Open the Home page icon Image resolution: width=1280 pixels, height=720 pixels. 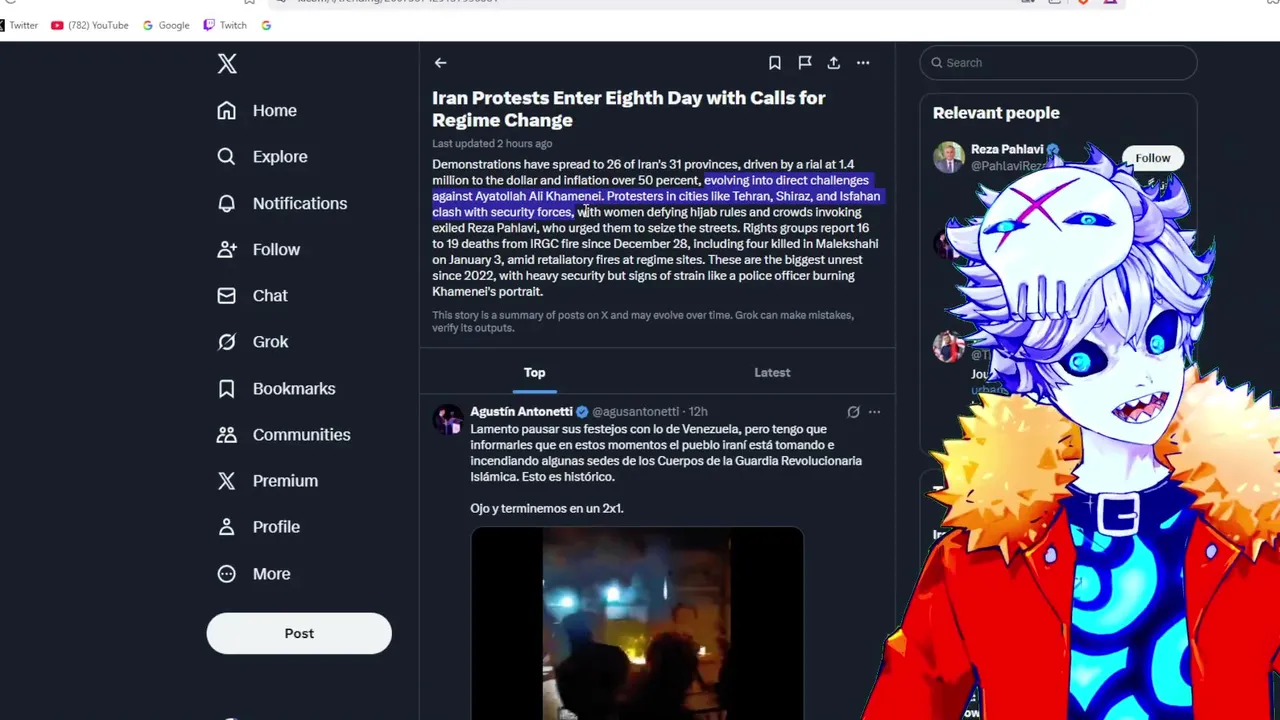tap(227, 111)
